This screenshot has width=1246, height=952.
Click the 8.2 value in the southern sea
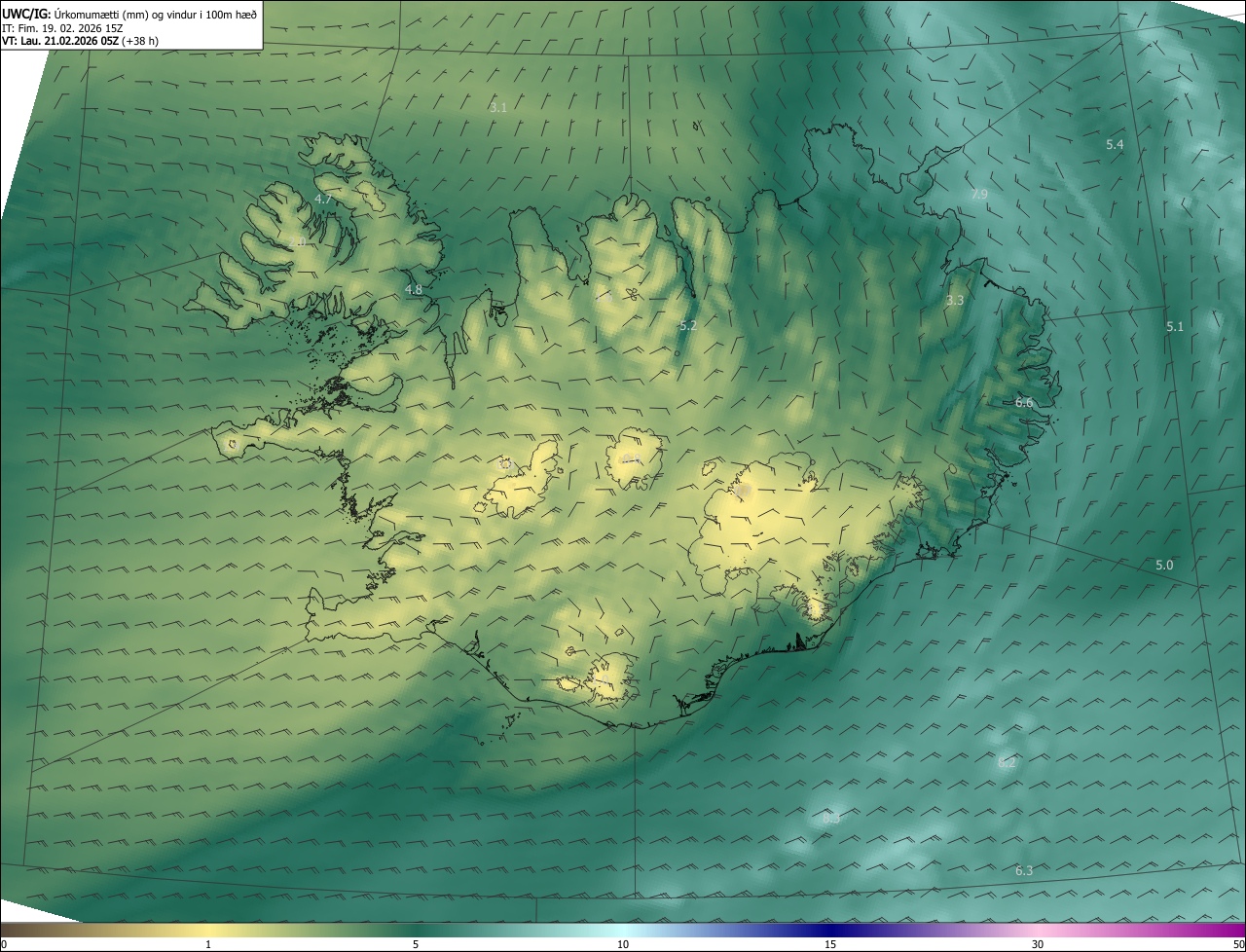(1007, 762)
